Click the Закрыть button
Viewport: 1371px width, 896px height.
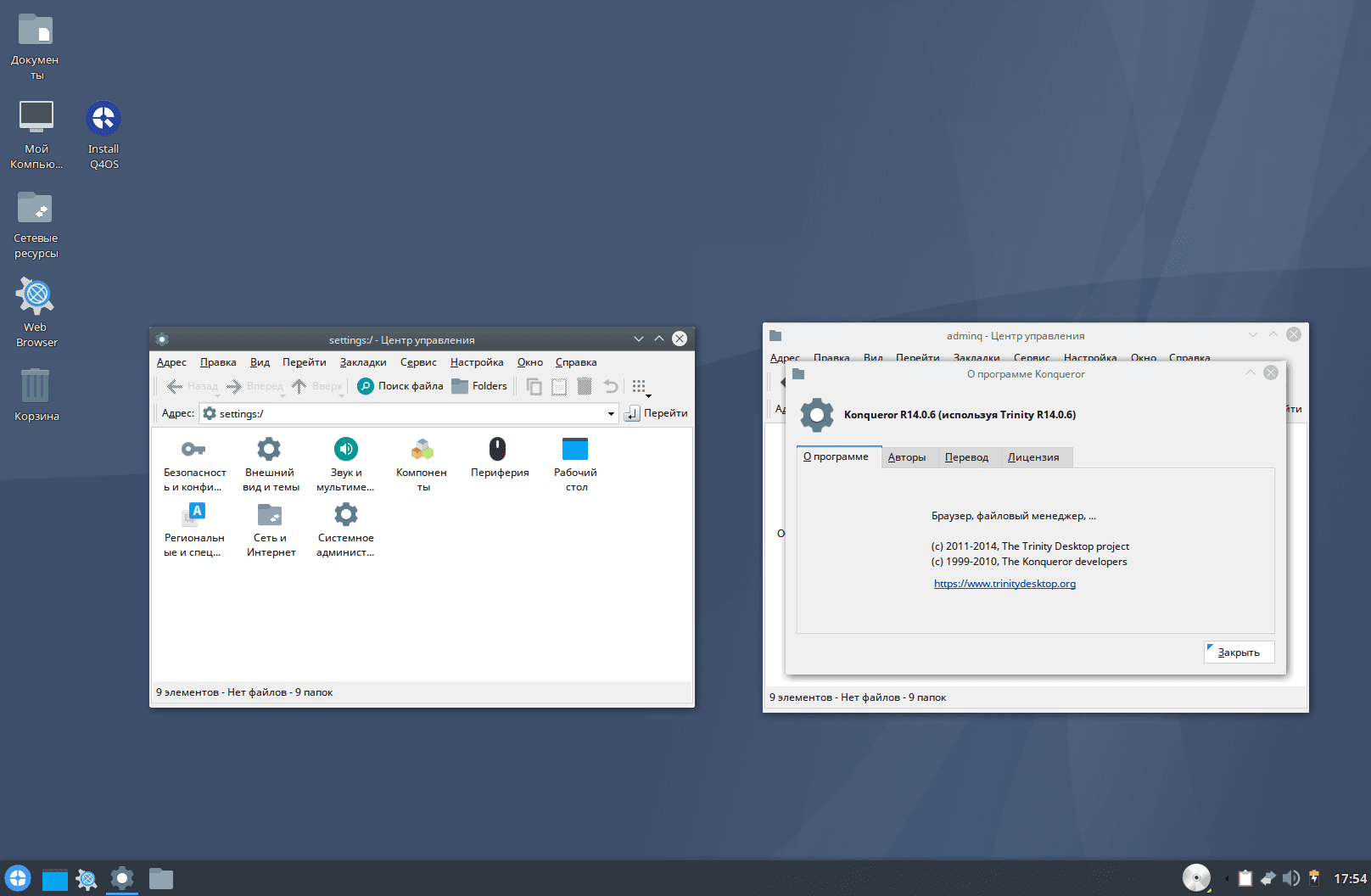1239,652
